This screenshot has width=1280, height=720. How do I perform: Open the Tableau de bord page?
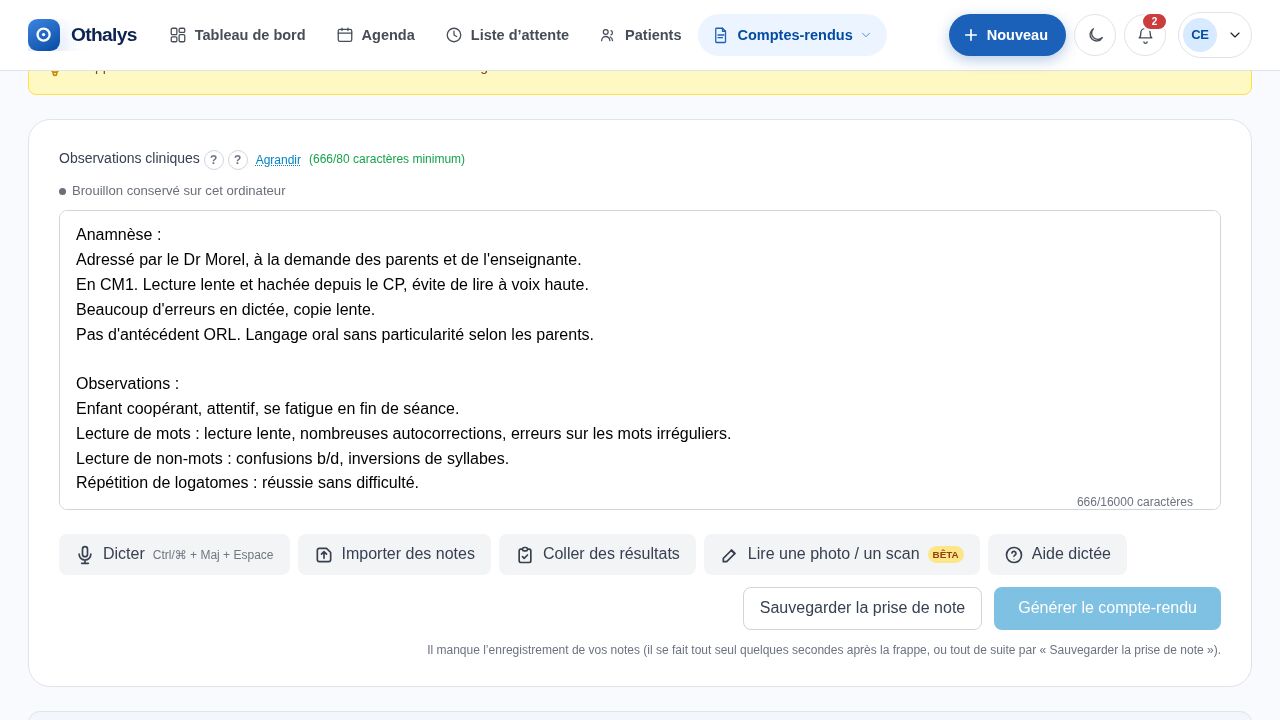coord(237,35)
